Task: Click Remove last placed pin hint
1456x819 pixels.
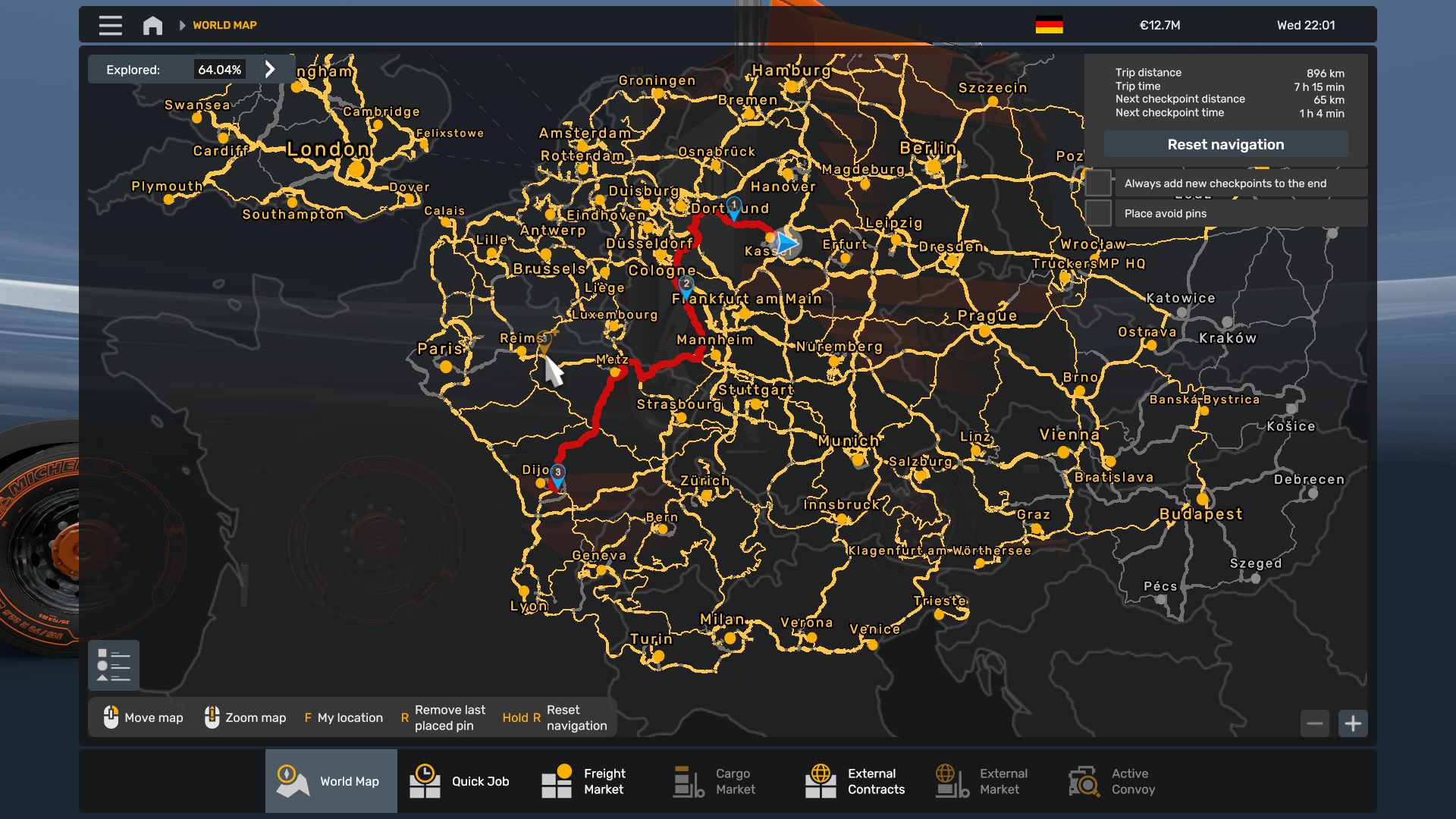Action: coord(443,717)
